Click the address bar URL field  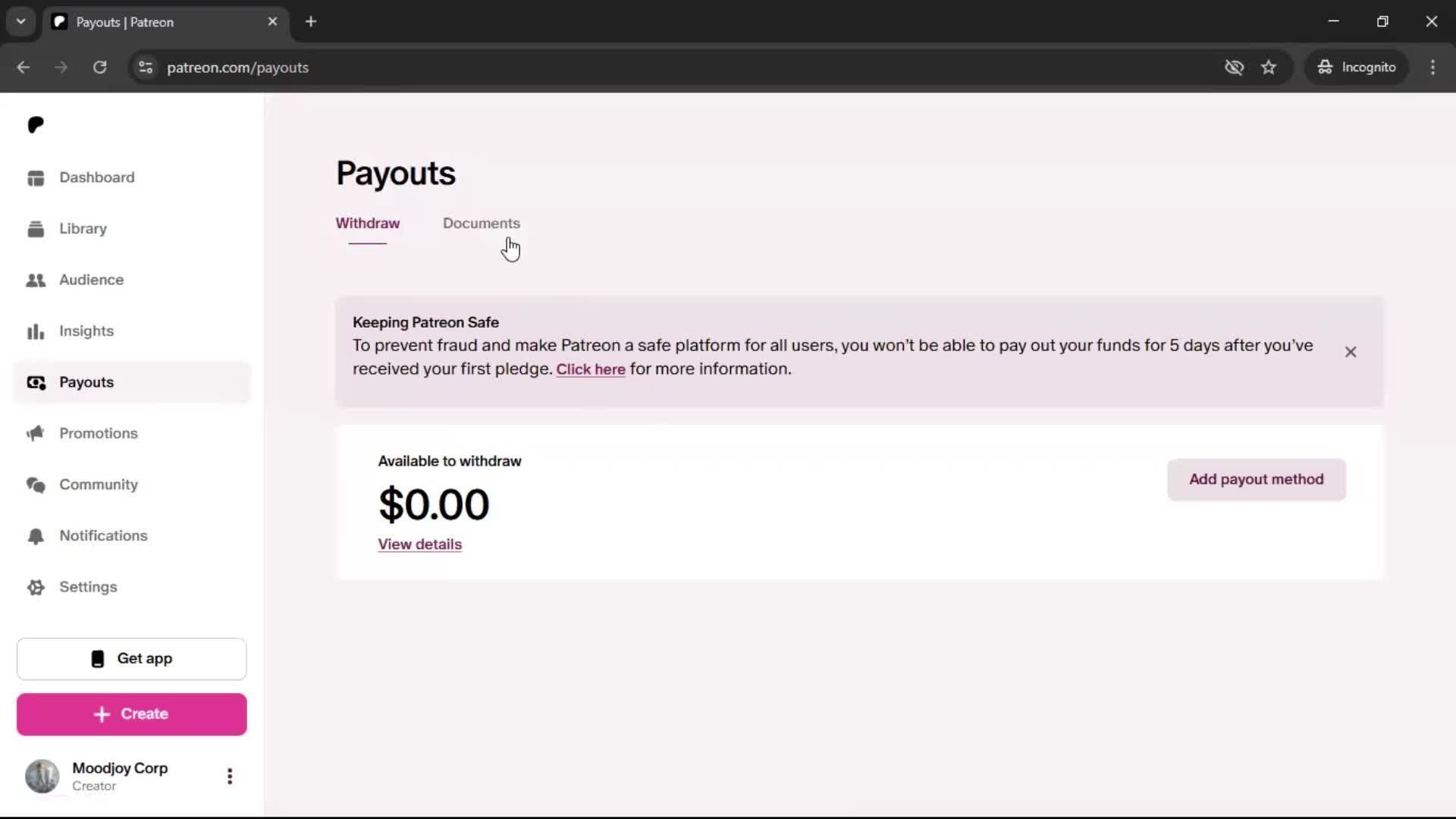pos(682,67)
